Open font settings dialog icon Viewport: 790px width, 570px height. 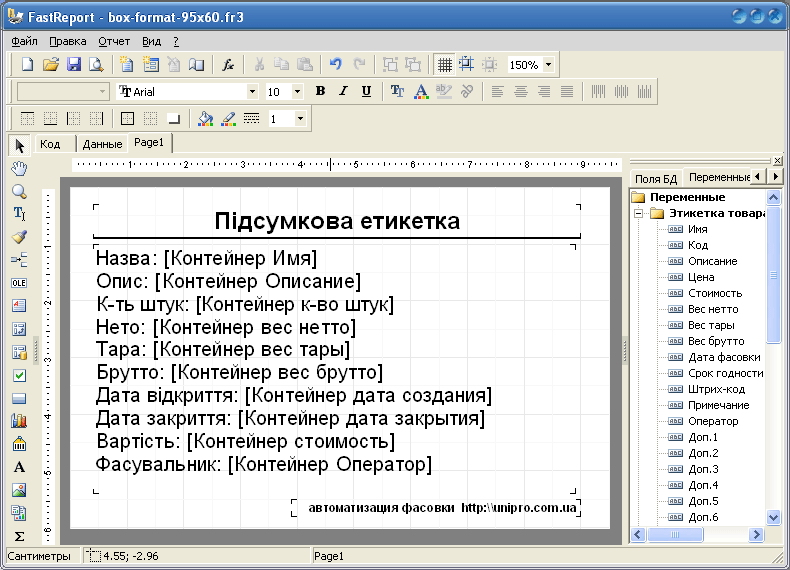pyautogui.click(x=397, y=91)
